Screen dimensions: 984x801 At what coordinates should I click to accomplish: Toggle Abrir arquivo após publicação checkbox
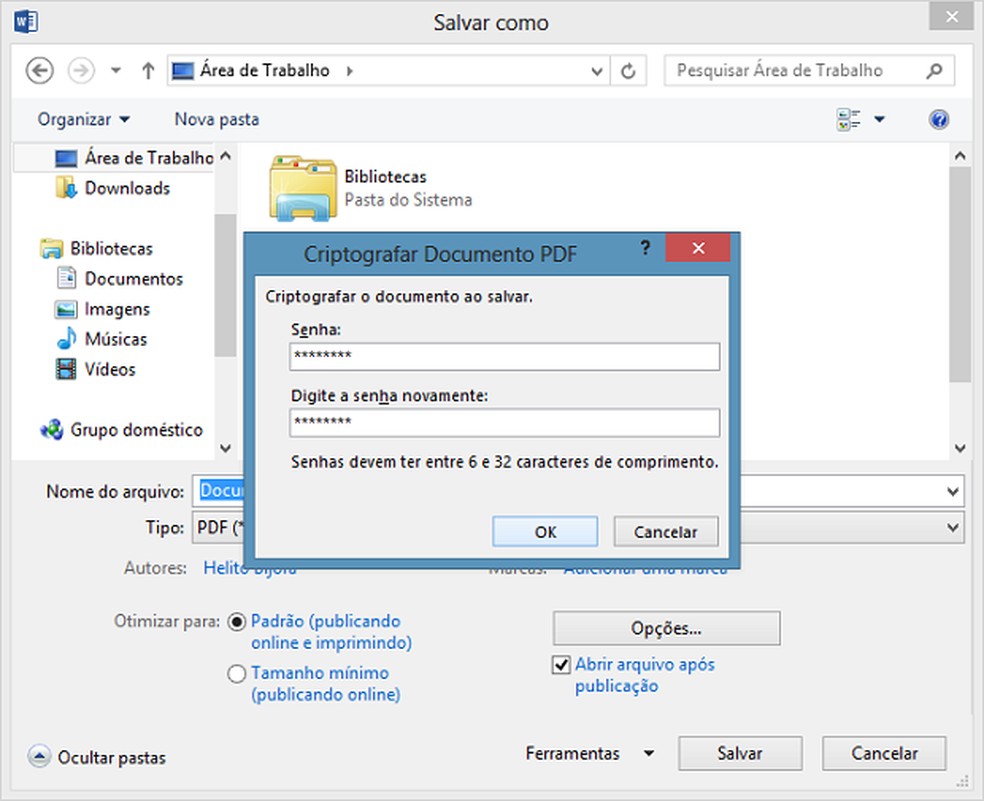point(560,665)
